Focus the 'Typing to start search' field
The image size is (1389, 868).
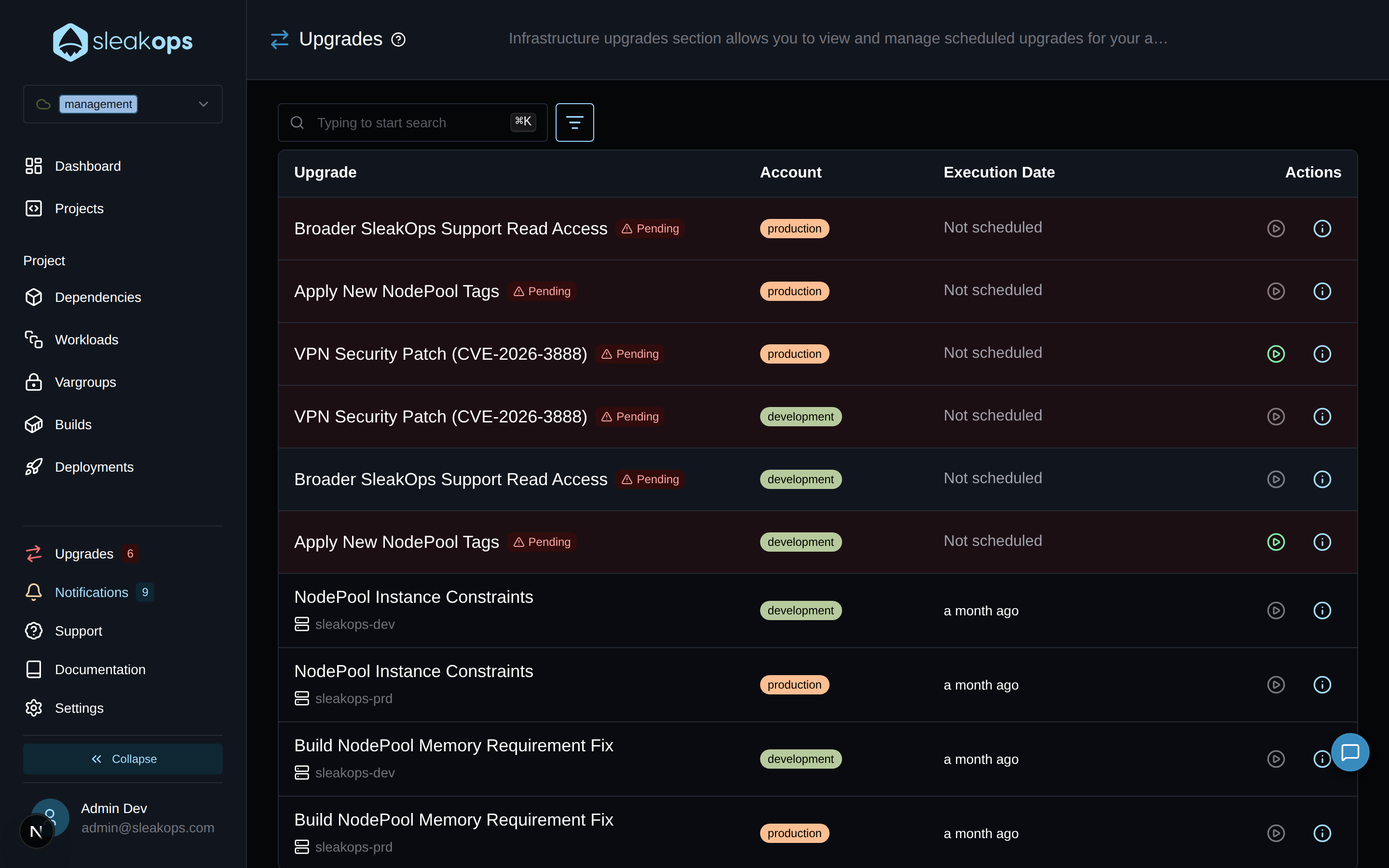coord(413,122)
